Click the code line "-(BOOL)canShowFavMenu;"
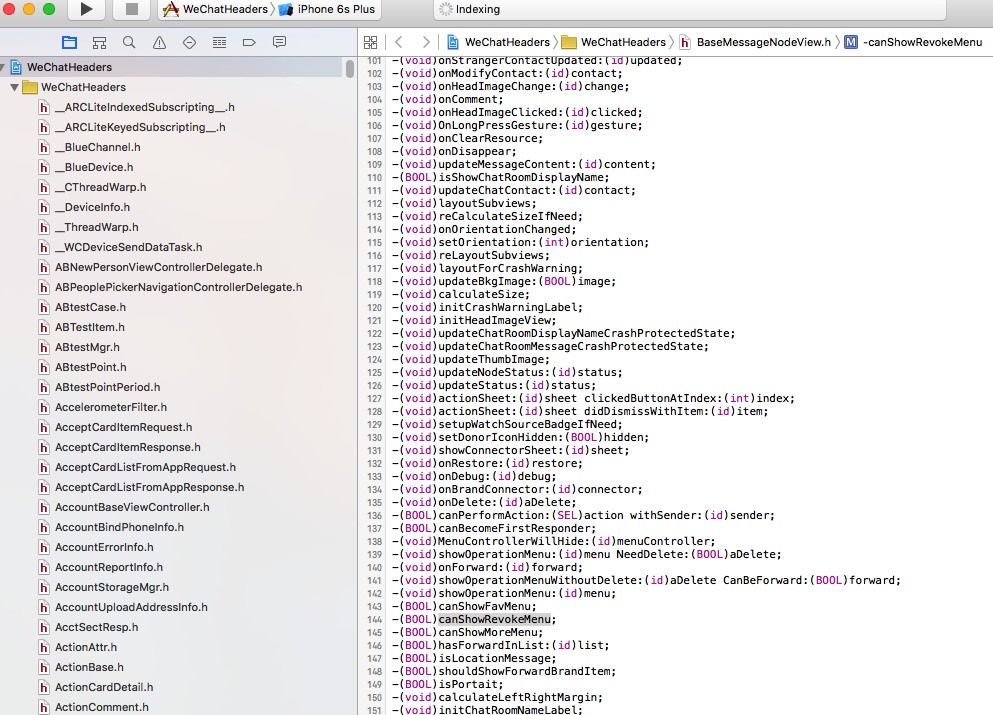The height and width of the screenshot is (715, 993). (x=464, y=607)
